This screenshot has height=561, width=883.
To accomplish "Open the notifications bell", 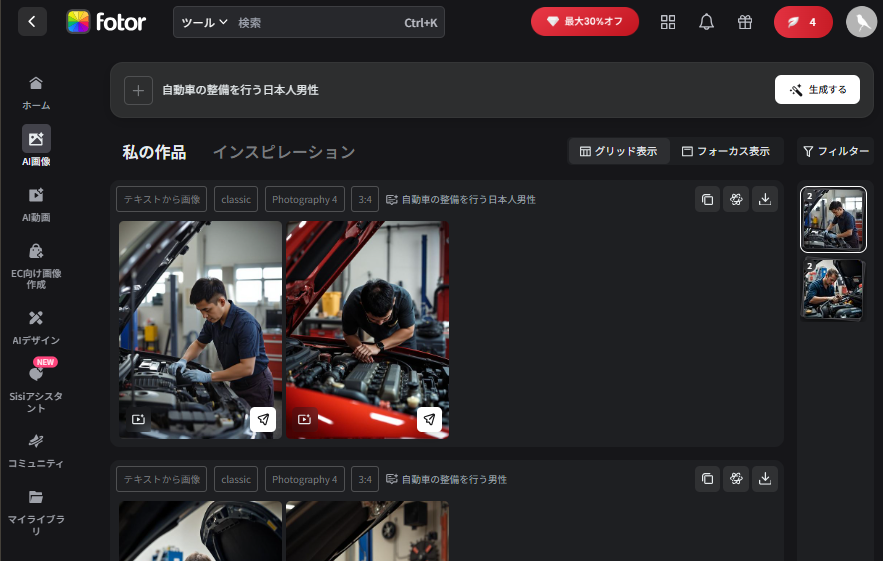I will click(x=706, y=22).
